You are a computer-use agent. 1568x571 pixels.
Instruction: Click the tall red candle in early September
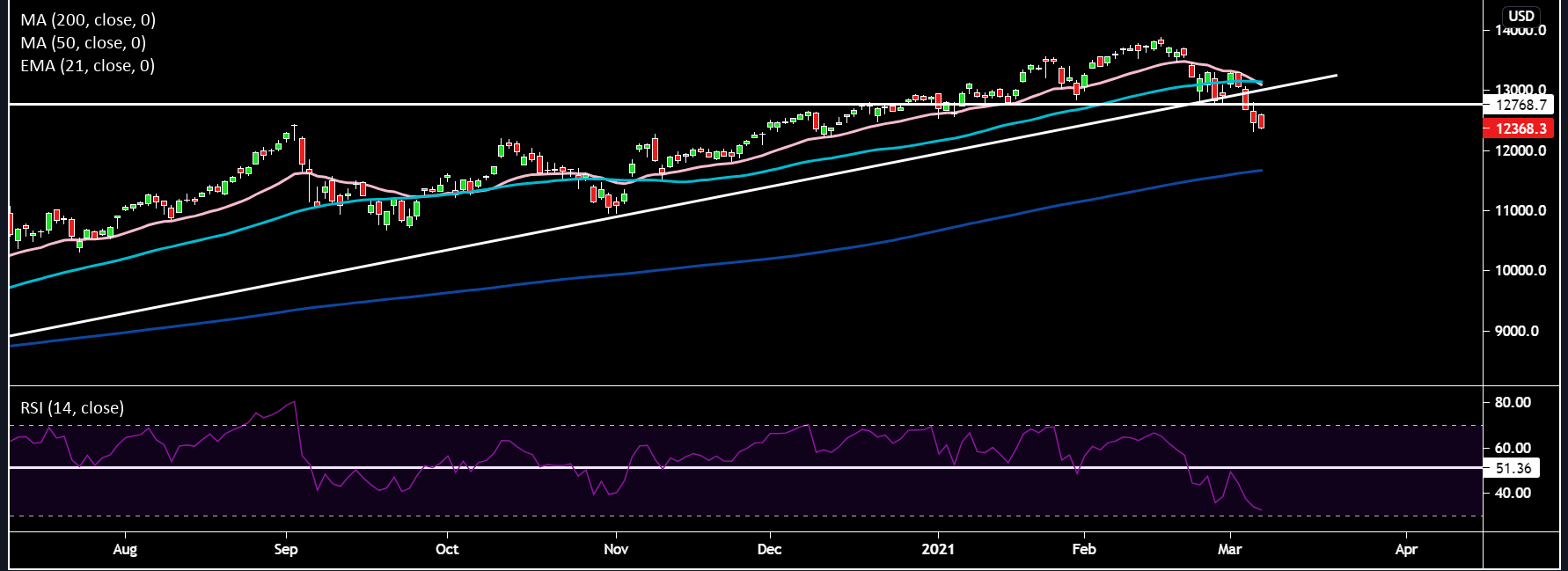[302, 151]
